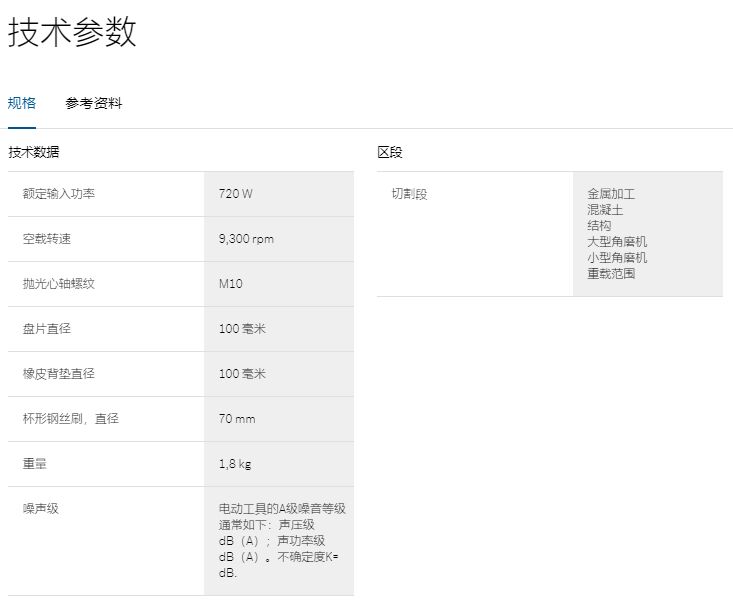
Task: Open the 参考资料 tab
Action: coord(94,103)
